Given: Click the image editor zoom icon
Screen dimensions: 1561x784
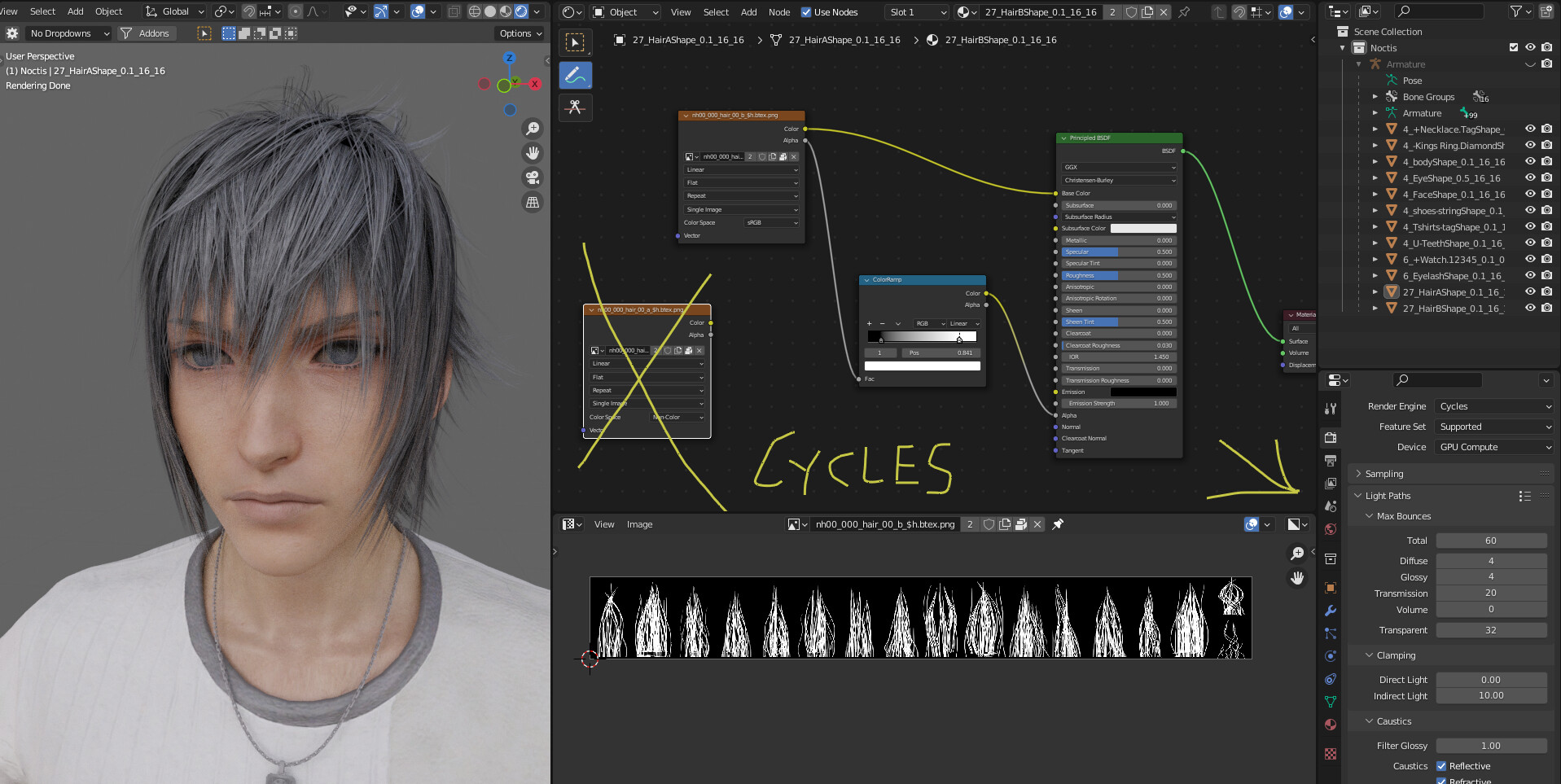Looking at the screenshot, I should 1297,554.
